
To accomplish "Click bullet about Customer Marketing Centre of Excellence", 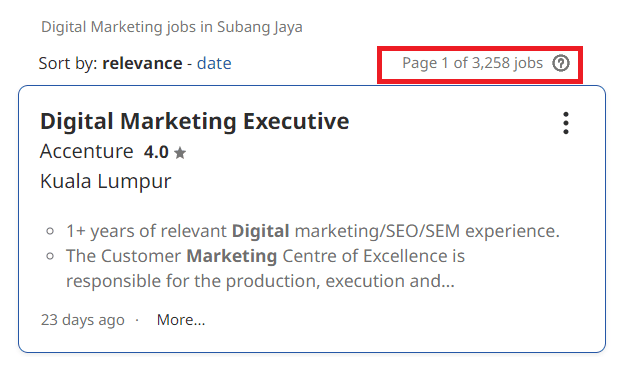I will click(265, 268).
